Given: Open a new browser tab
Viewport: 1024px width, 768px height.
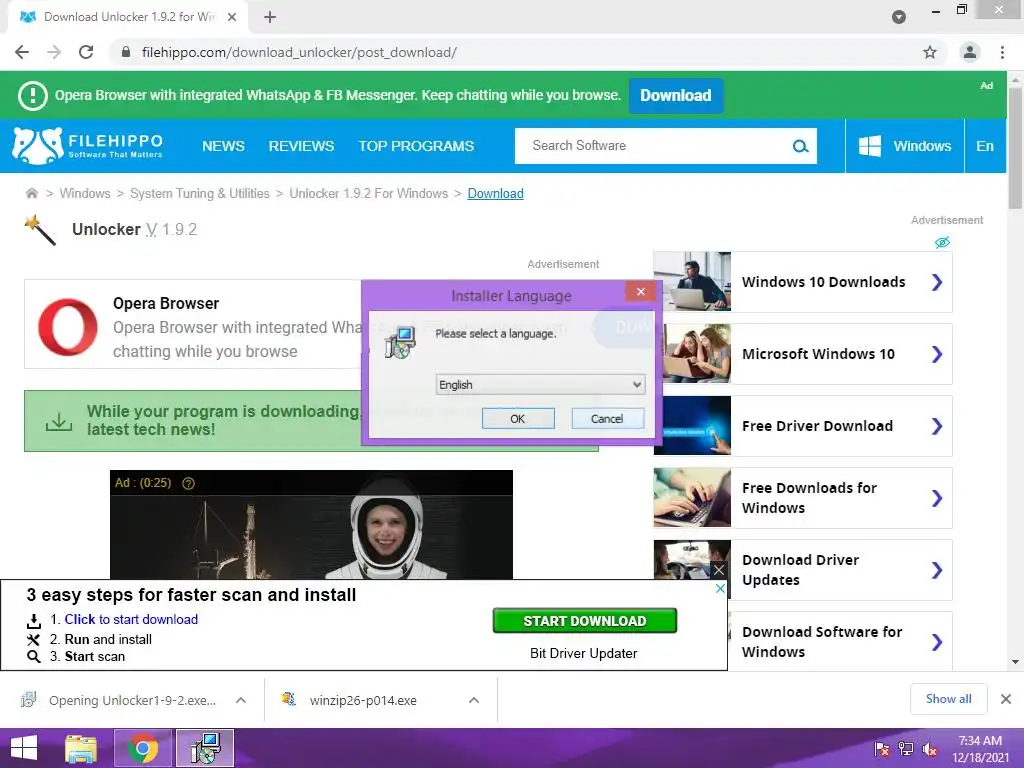Looking at the screenshot, I should 270,17.
